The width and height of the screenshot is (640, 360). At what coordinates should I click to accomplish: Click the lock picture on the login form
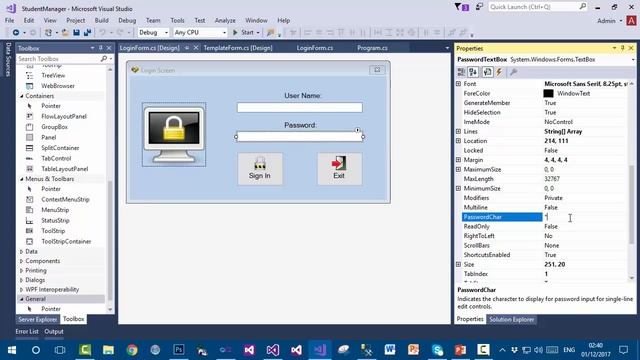174,134
